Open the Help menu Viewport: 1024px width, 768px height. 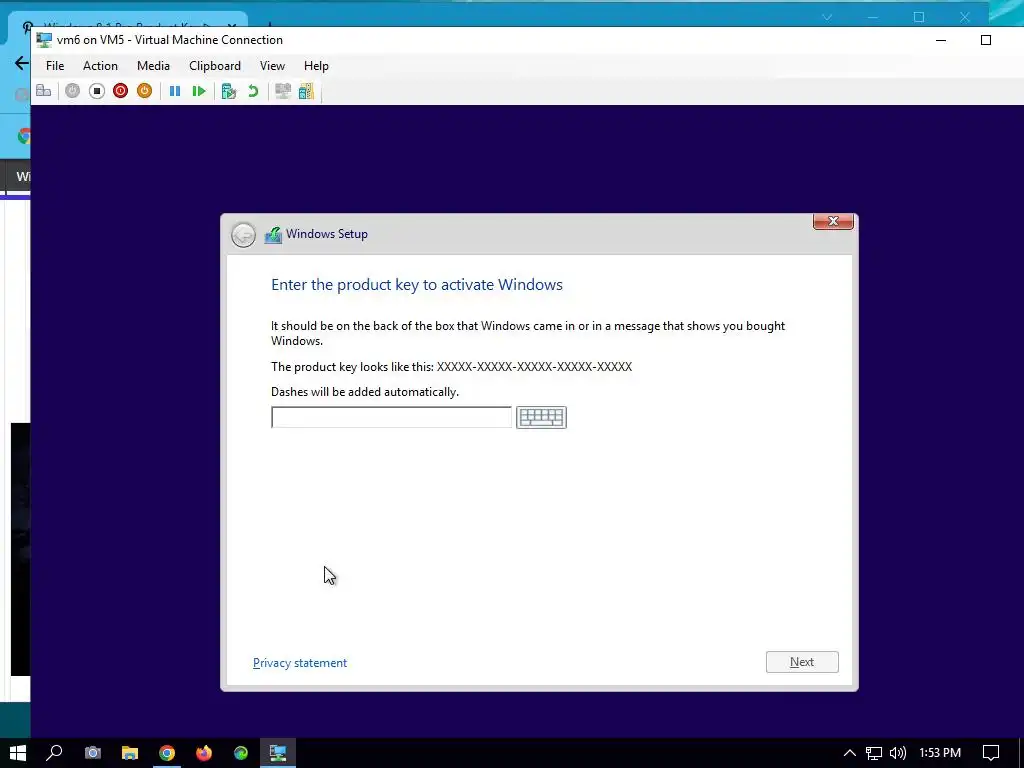pos(316,66)
